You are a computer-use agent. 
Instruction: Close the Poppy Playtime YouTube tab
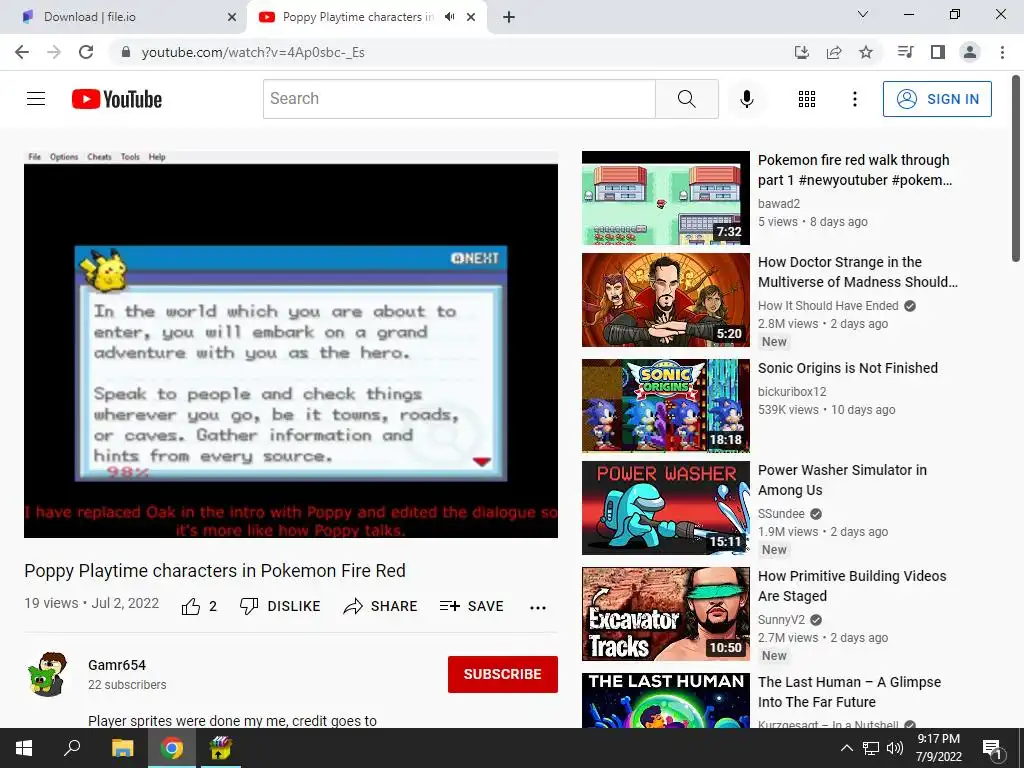point(471,17)
